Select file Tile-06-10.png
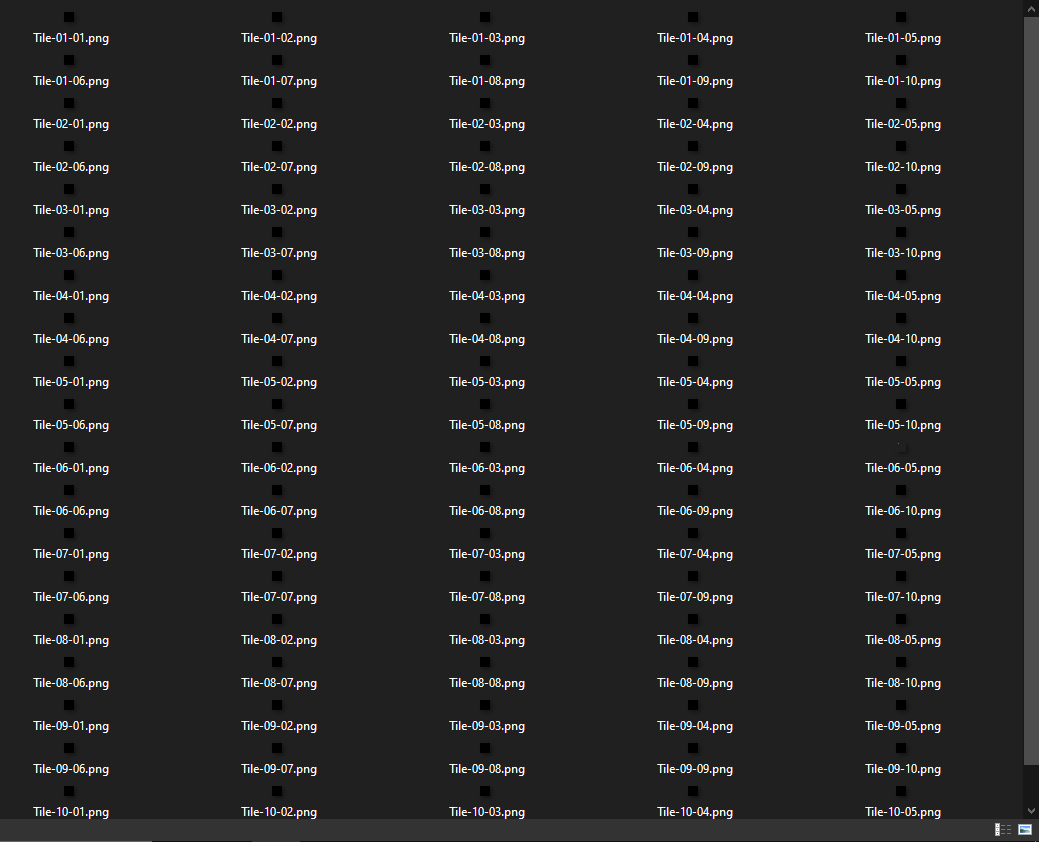 [x=903, y=512]
